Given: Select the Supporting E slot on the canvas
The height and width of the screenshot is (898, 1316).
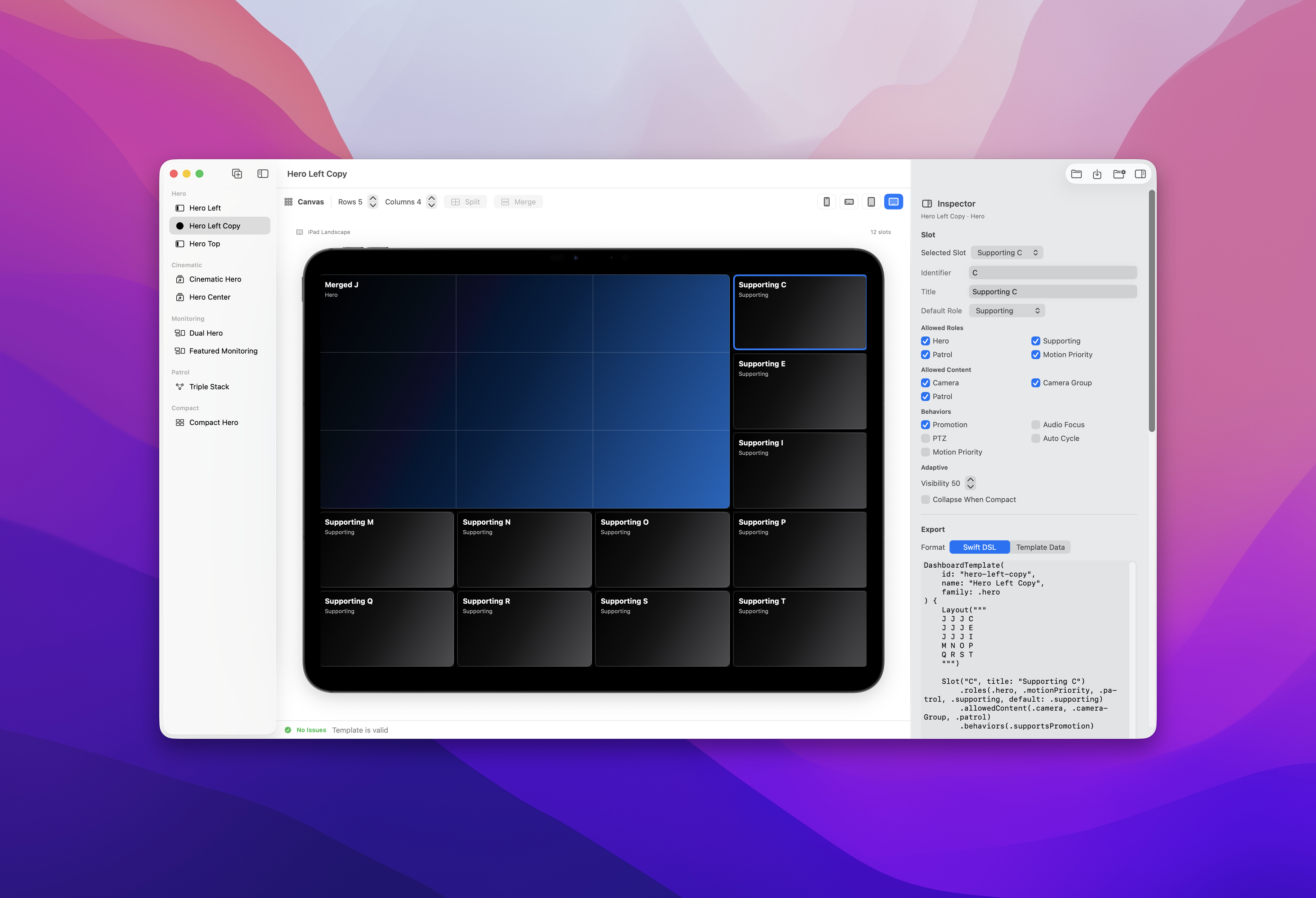Looking at the screenshot, I should 800,391.
